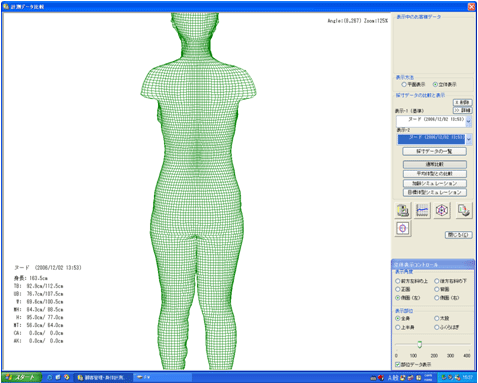Screen dimensions: 478x383
Task: Click the スタート start button
Action: click(22, 377)
